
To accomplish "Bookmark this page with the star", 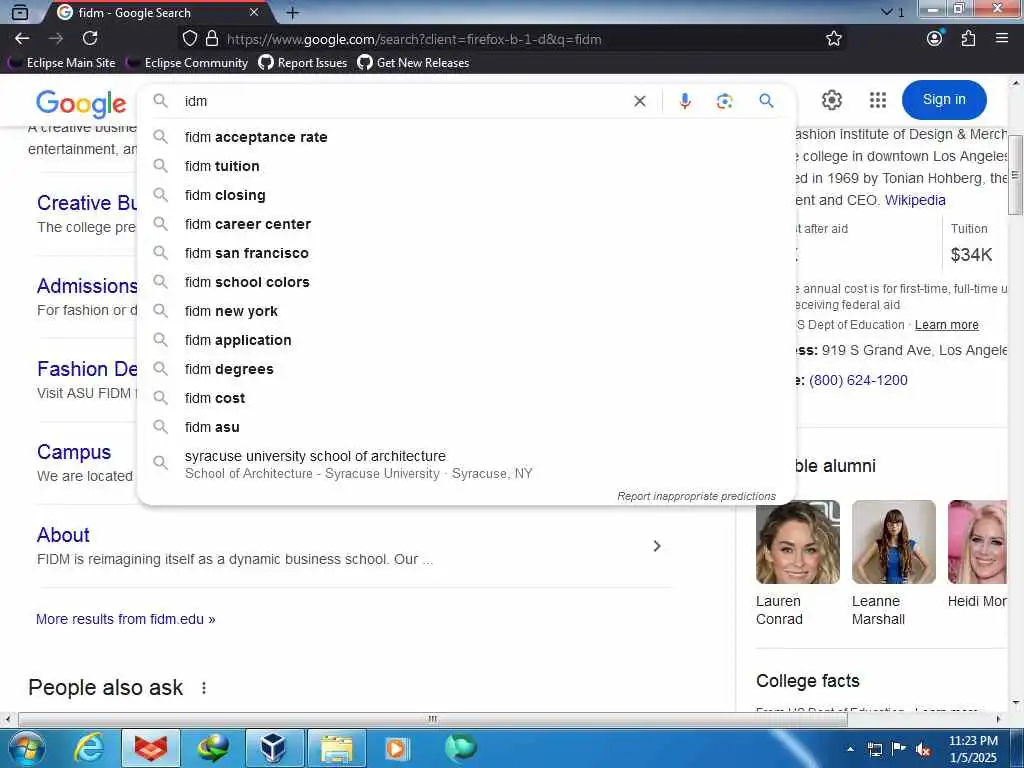I will (x=833, y=39).
